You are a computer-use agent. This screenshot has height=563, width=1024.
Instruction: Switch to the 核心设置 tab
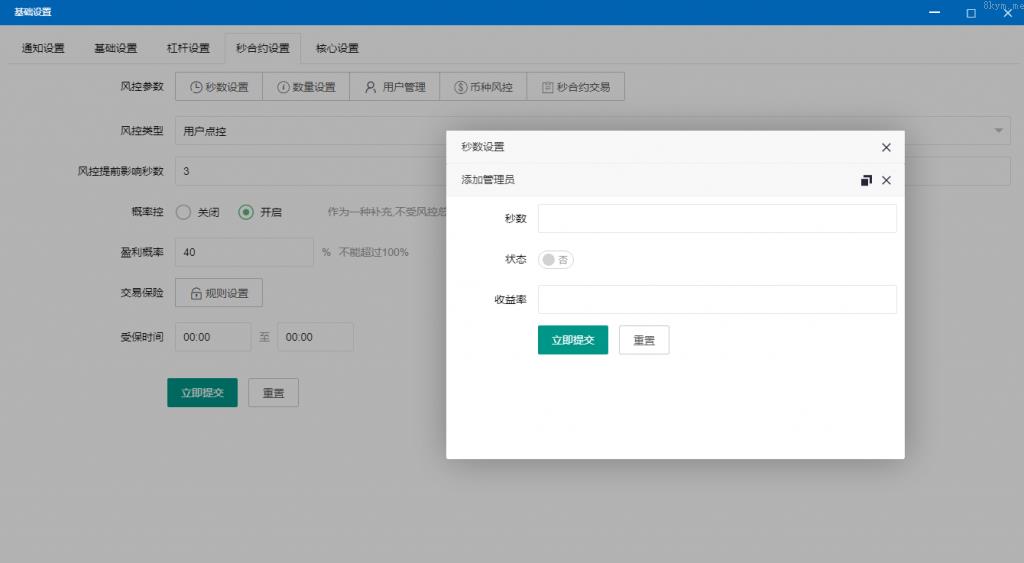coord(337,48)
